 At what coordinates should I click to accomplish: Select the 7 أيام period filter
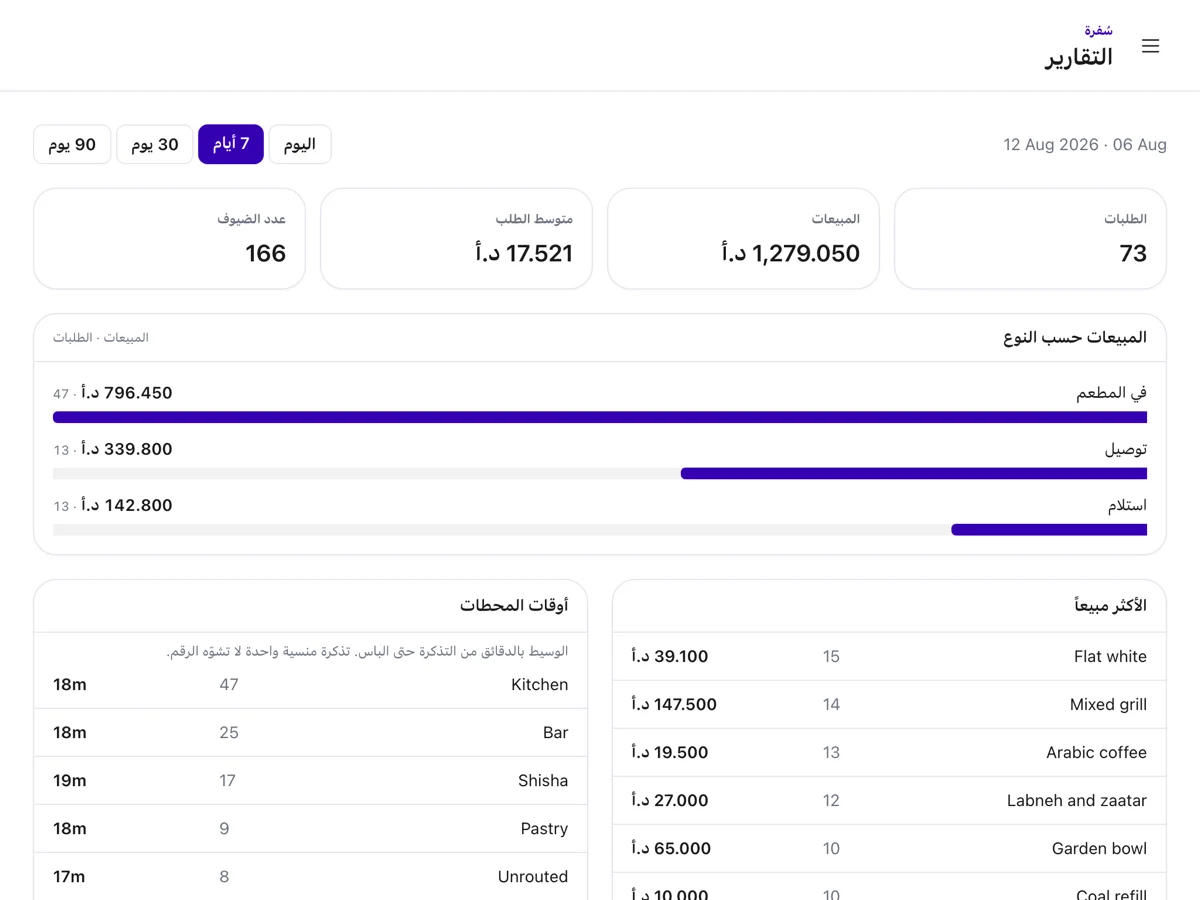[x=231, y=144]
